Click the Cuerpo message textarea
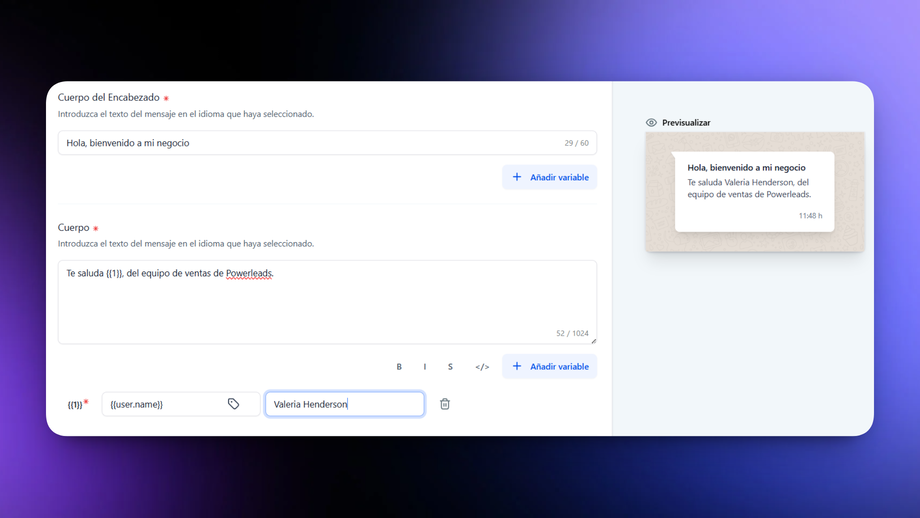The width and height of the screenshot is (920, 518). [x=327, y=302]
